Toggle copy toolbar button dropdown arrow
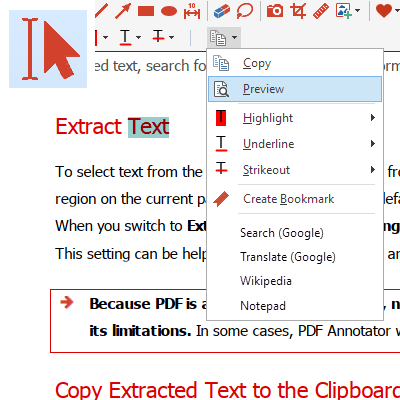400x400 pixels. pyautogui.click(x=234, y=37)
